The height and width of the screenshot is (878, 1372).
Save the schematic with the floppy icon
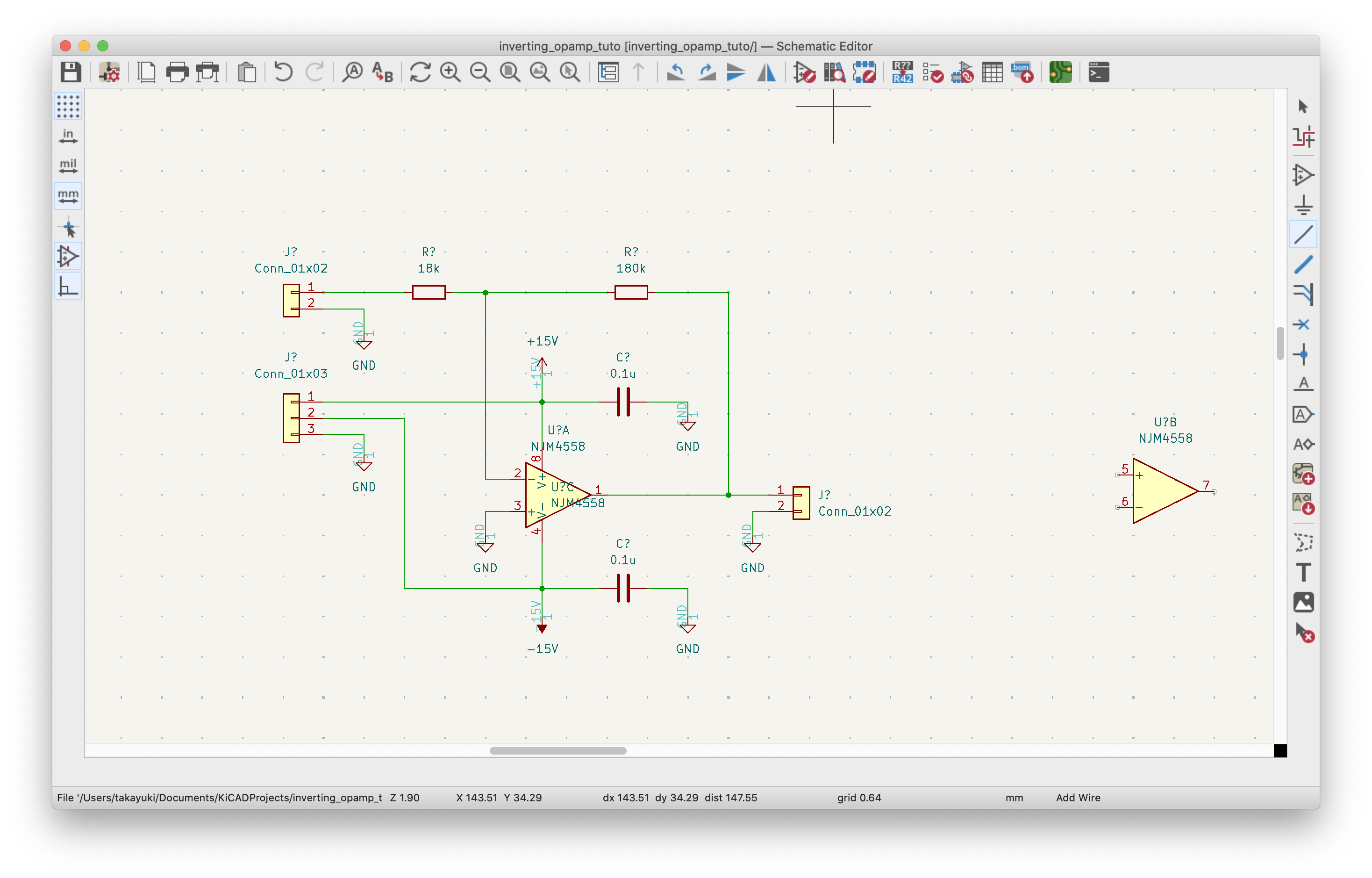71,72
